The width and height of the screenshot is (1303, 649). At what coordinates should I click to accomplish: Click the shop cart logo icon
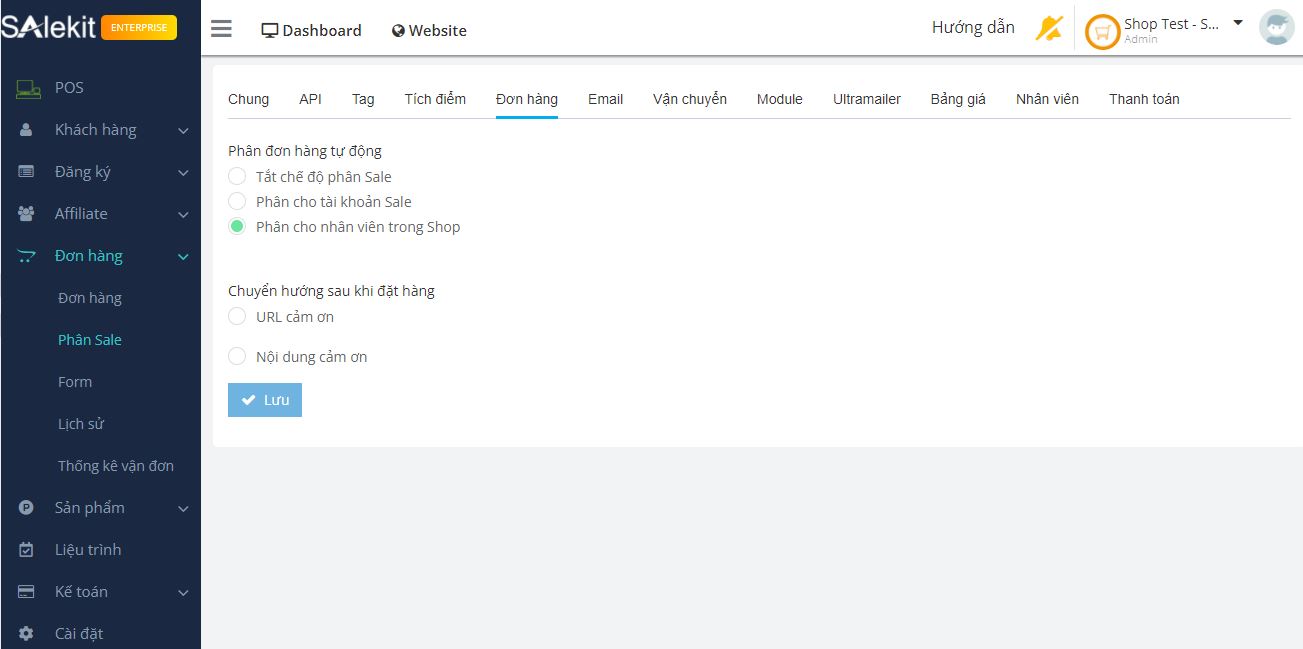tap(1102, 32)
